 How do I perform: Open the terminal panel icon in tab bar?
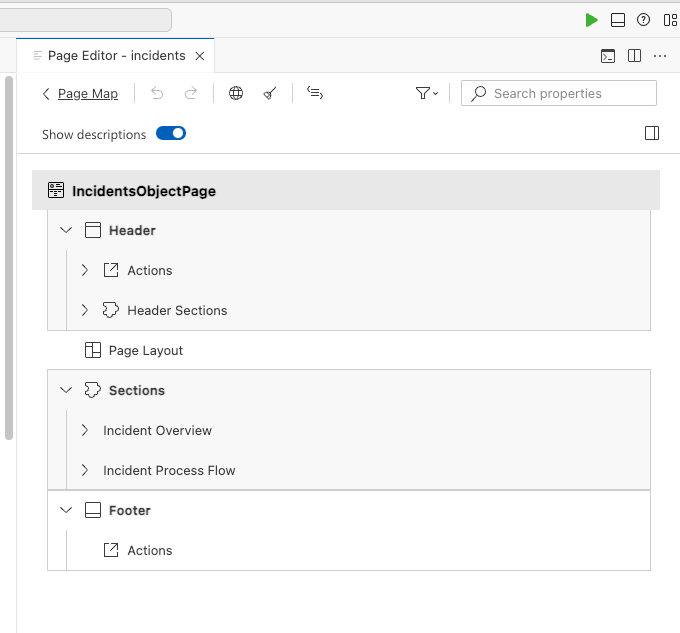[608, 56]
